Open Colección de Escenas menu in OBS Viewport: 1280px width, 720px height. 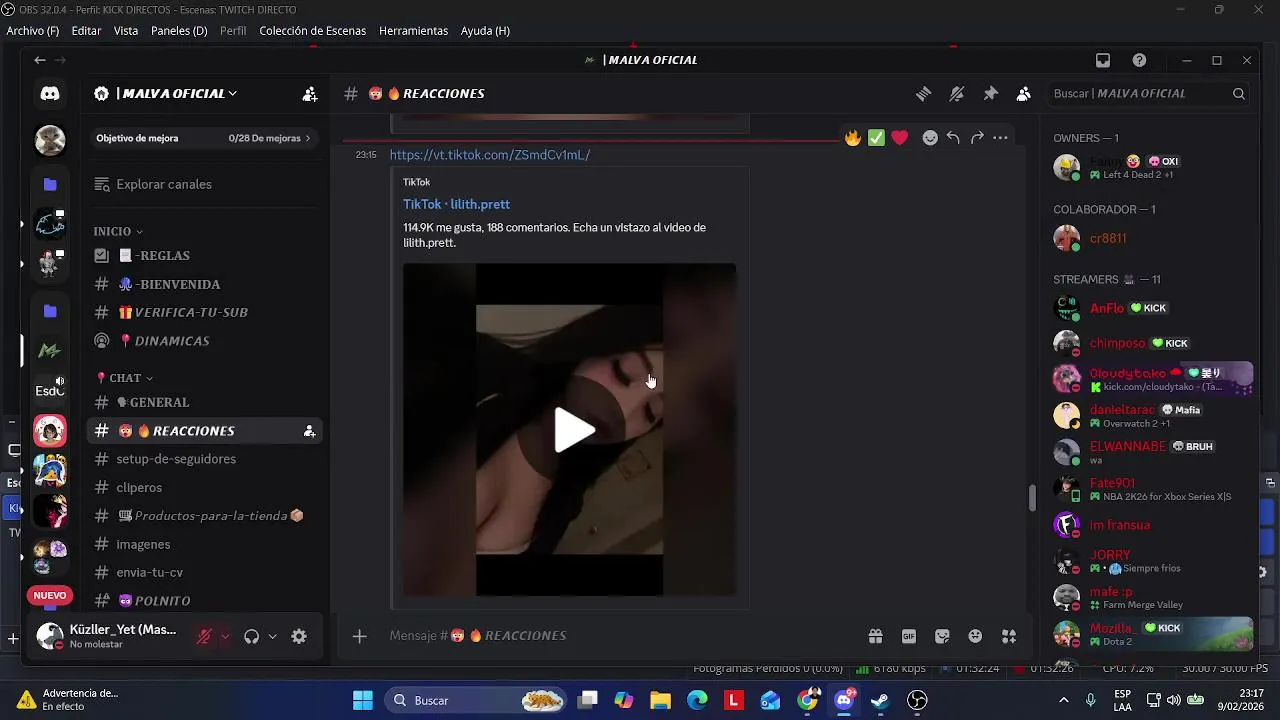click(313, 31)
